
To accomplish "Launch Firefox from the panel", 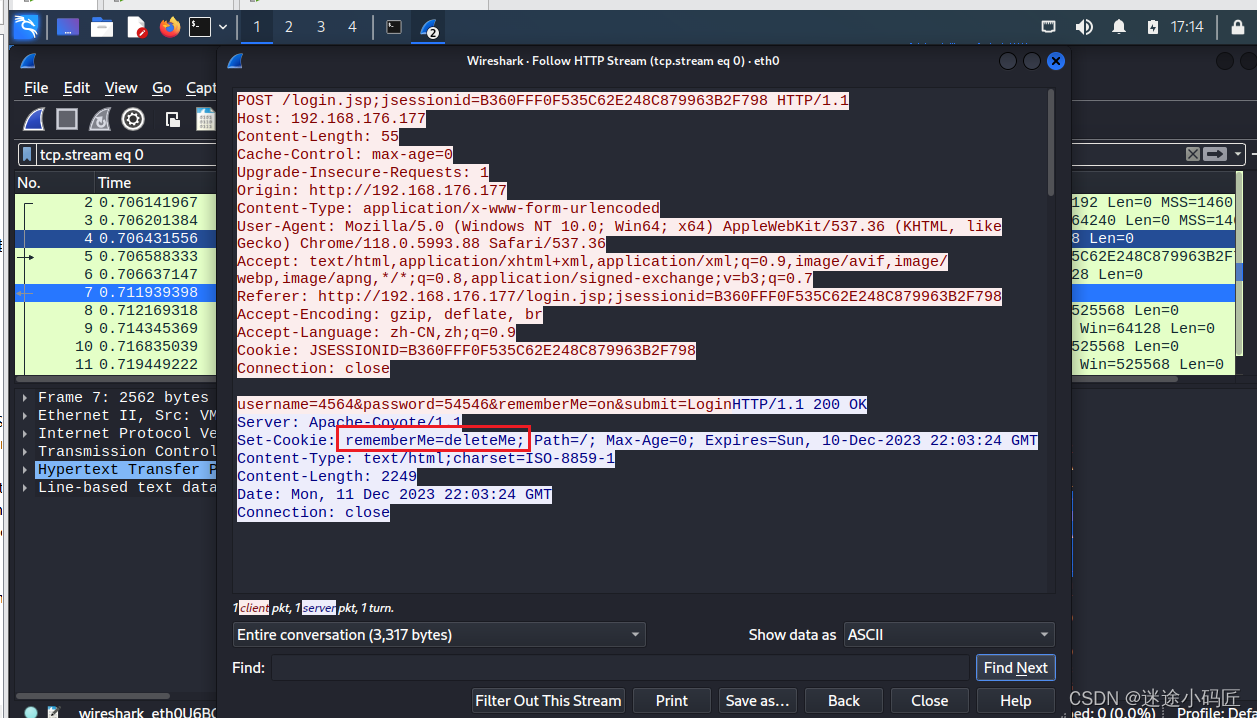I will pos(170,27).
